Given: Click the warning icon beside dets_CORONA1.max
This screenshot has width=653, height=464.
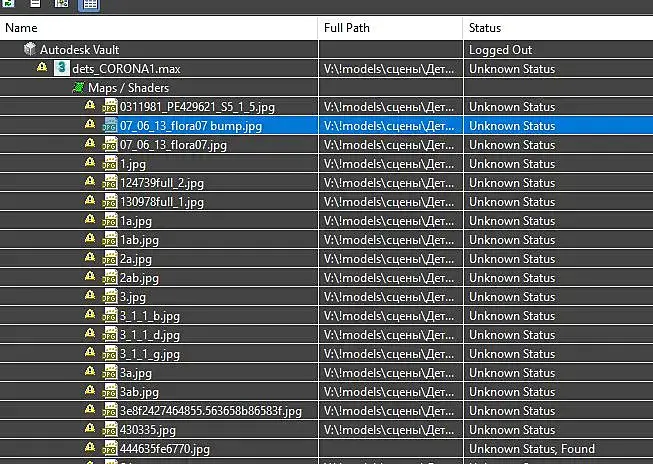Looking at the screenshot, I should tap(42, 67).
